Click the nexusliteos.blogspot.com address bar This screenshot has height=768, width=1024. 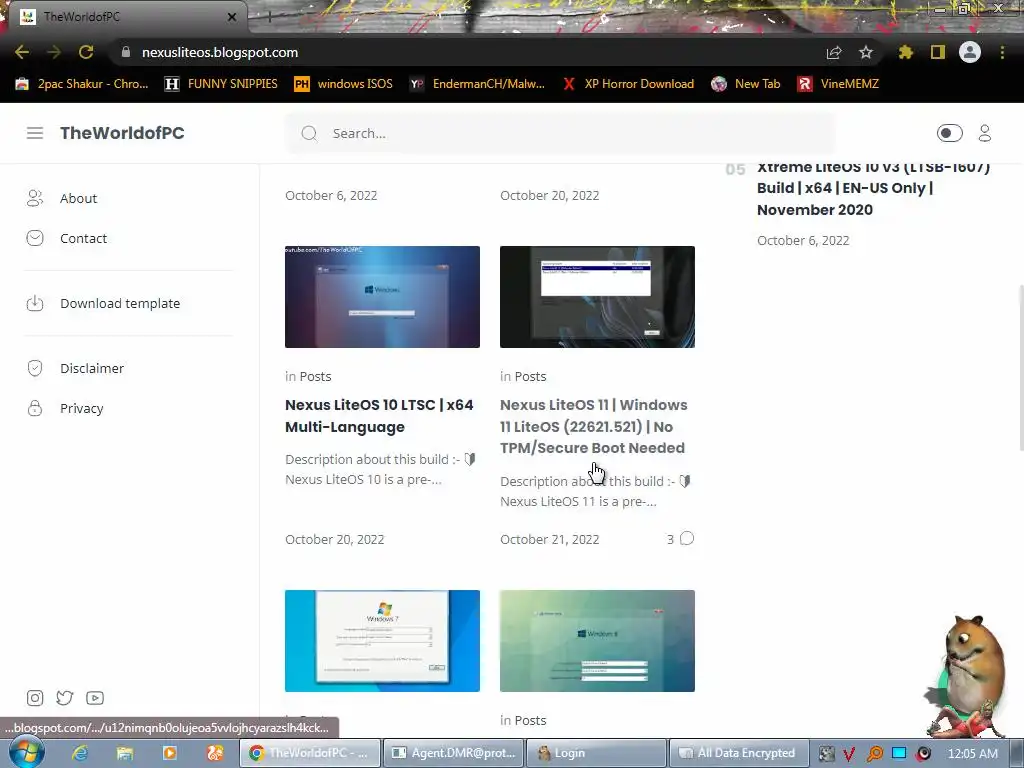[x=219, y=52]
